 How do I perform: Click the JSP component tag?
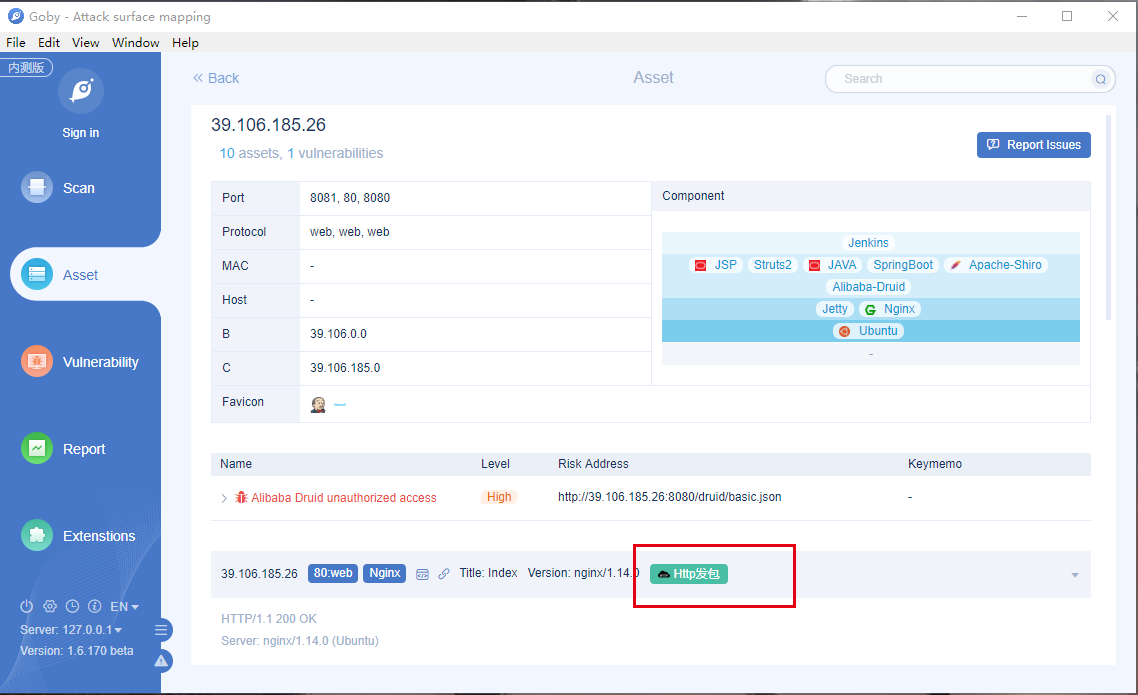(716, 265)
